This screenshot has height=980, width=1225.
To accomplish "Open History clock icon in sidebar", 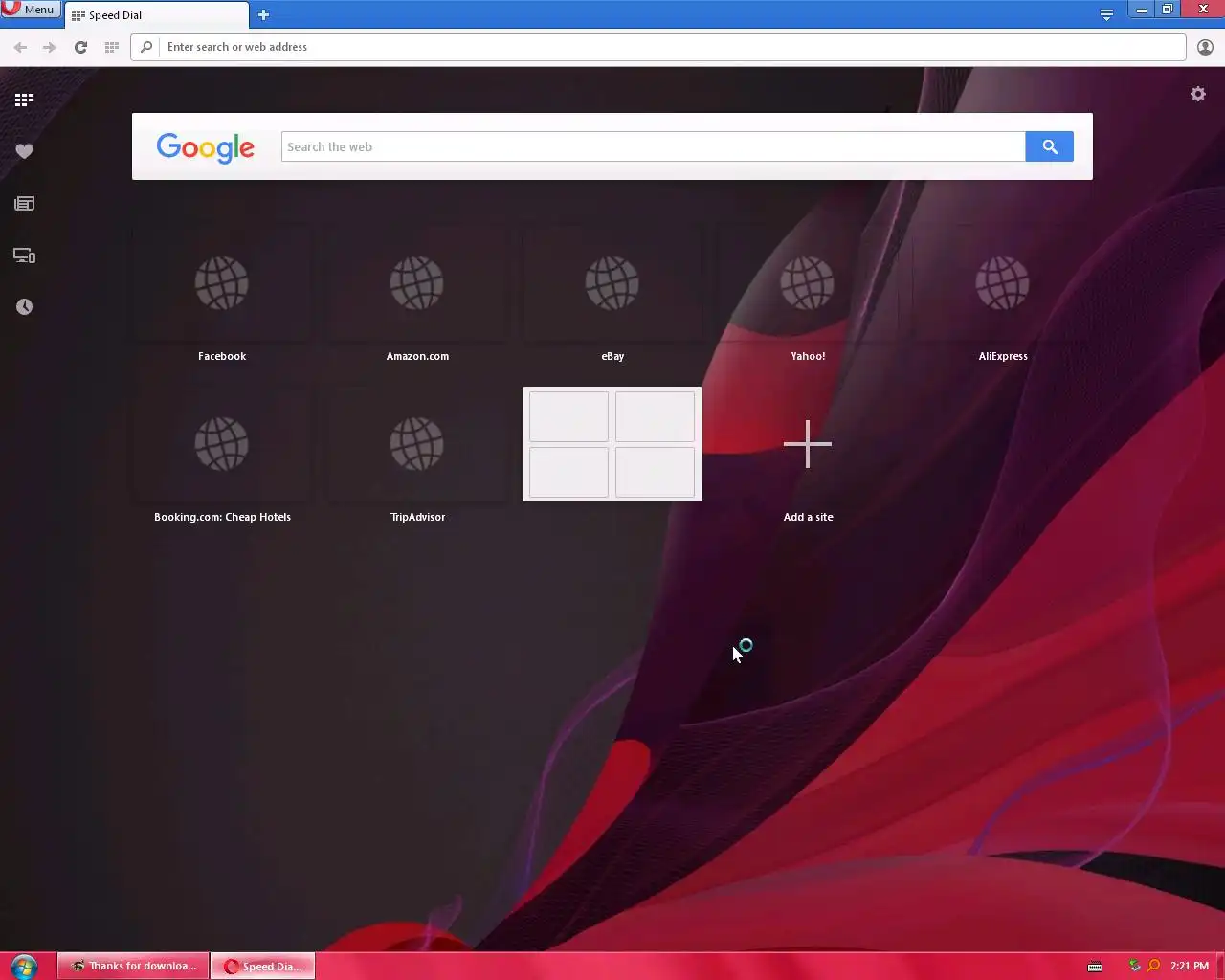I will [x=24, y=306].
